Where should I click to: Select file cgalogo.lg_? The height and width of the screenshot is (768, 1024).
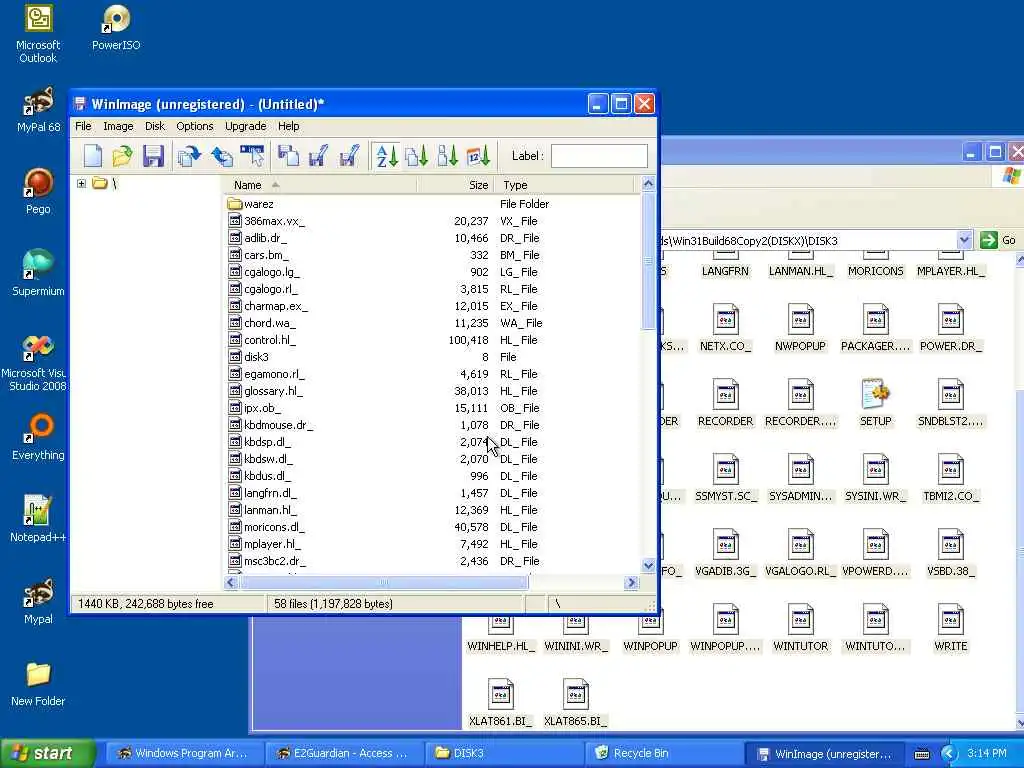pyautogui.click(x=264, y=272)
